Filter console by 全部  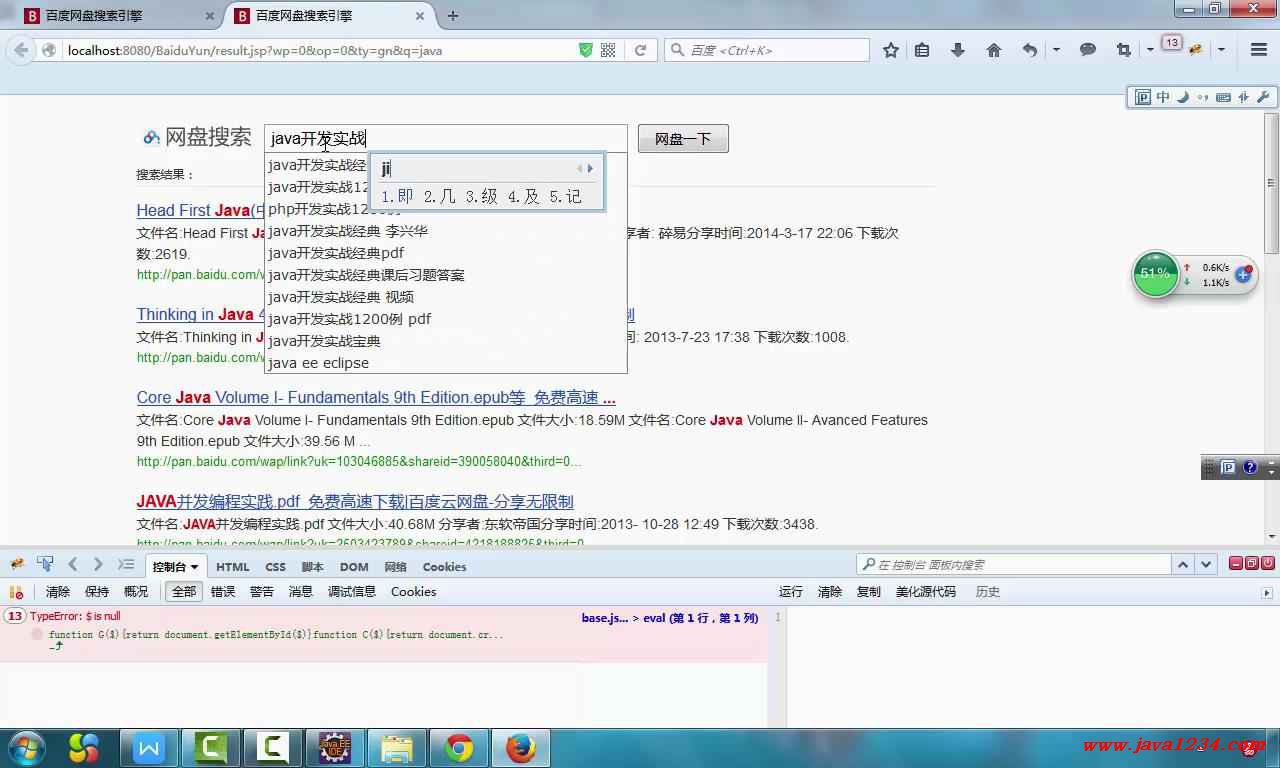point(184,592)
